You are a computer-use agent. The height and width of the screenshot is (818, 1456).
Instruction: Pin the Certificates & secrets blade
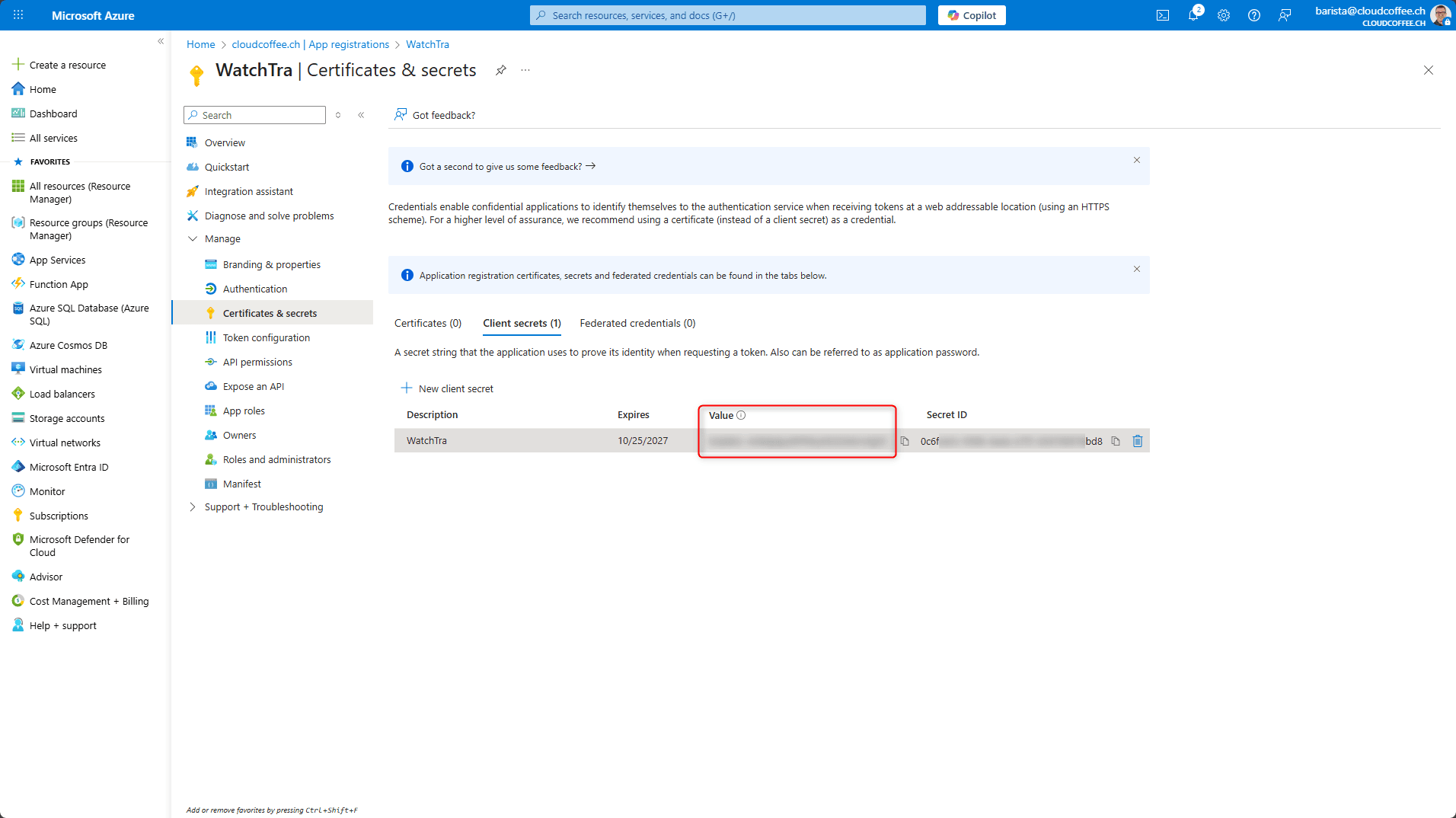click(501, 70)
